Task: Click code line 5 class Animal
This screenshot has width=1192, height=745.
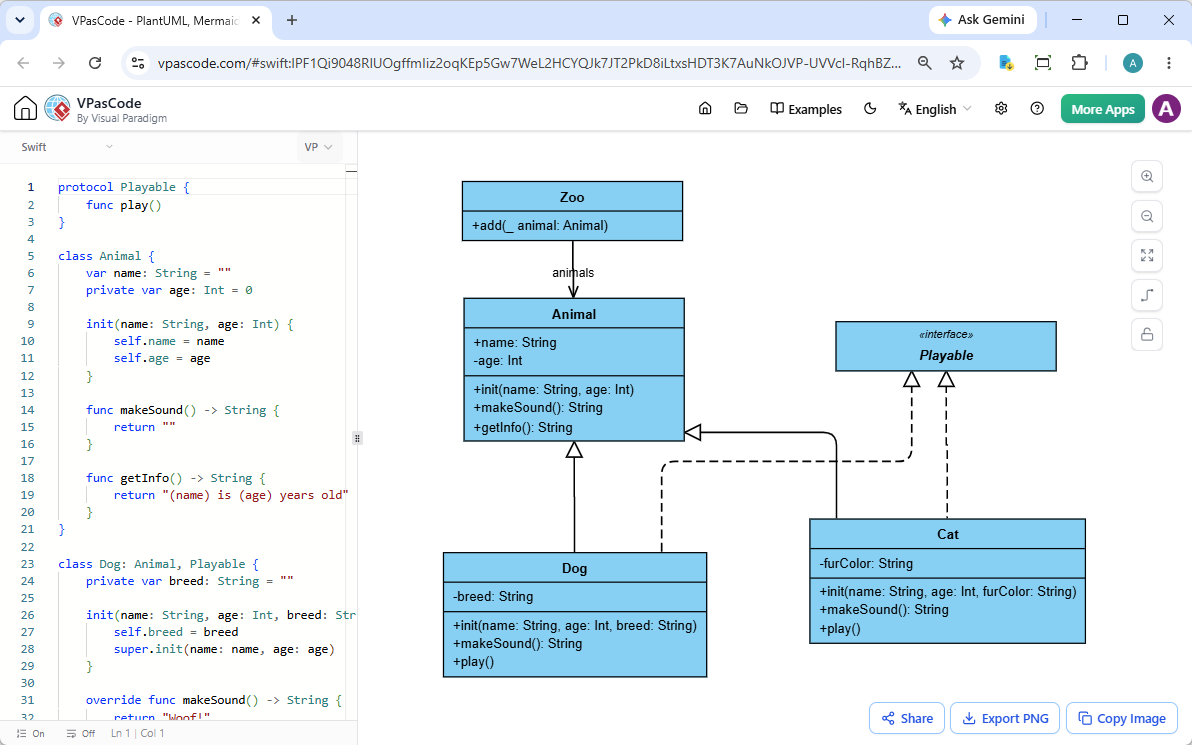Action: [106, 256]
